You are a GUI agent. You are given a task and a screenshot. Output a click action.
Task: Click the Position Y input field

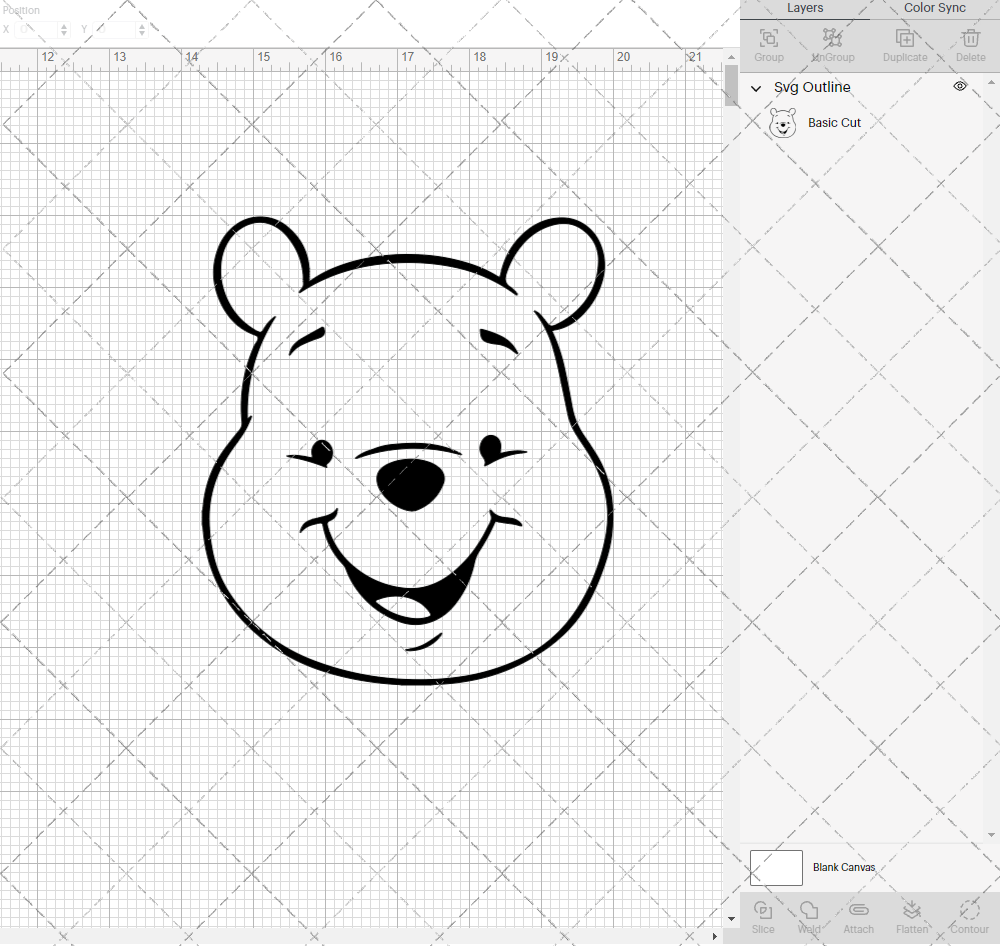(x=116, y=29)
